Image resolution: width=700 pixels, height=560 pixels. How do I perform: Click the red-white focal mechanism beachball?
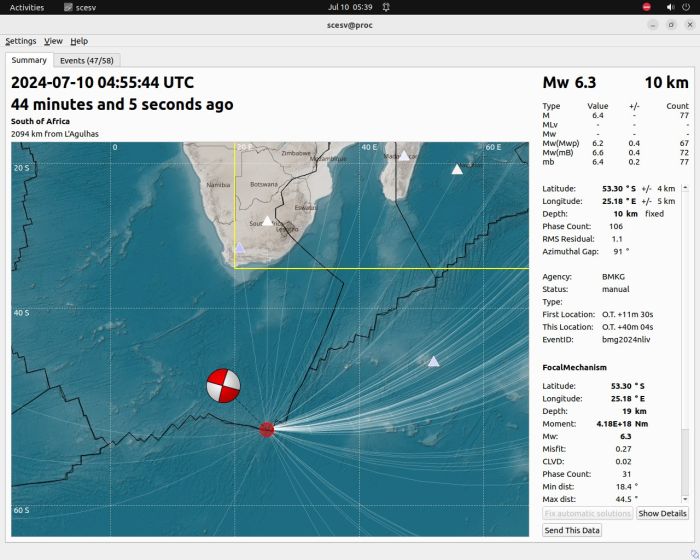223,385
